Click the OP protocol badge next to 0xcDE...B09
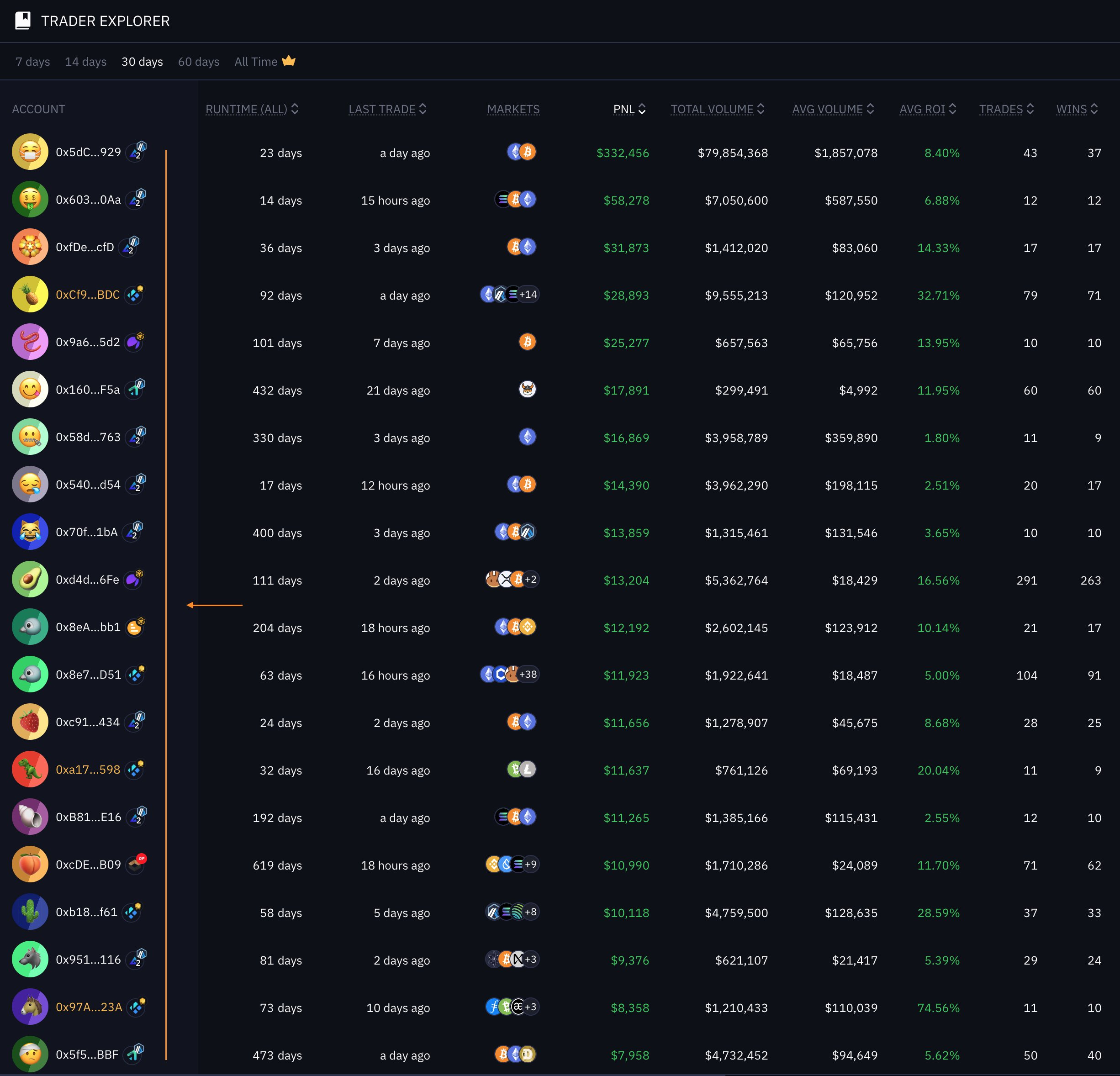The width and height of the screenshot is (1120, 1076). pyautogui.click(x=137, y=864)
